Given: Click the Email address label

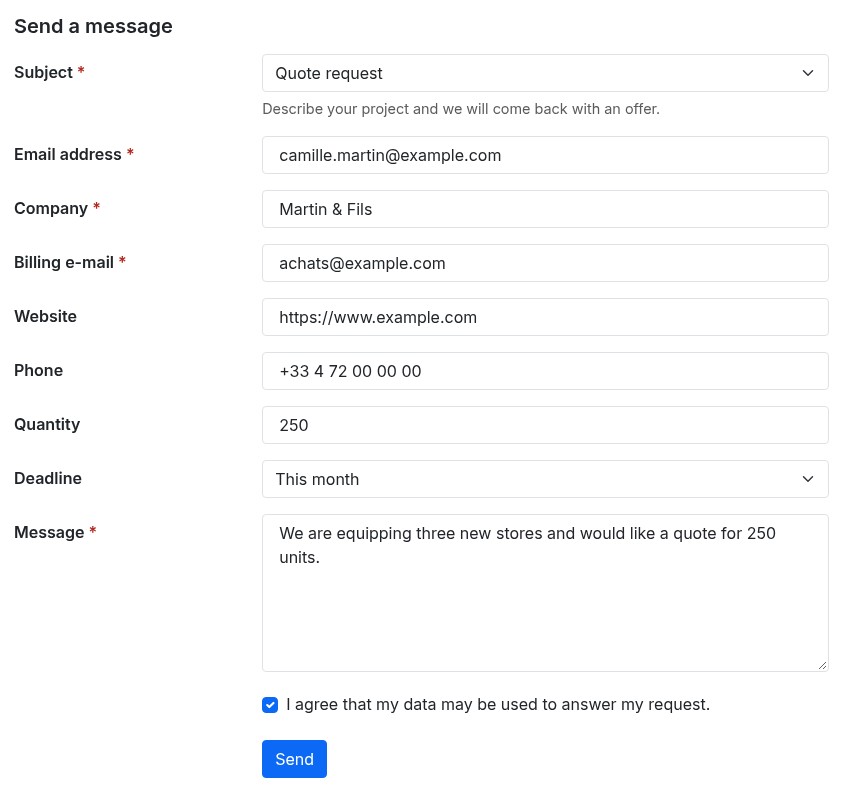Looking at the screenshot, I should (x=68, y=154).
